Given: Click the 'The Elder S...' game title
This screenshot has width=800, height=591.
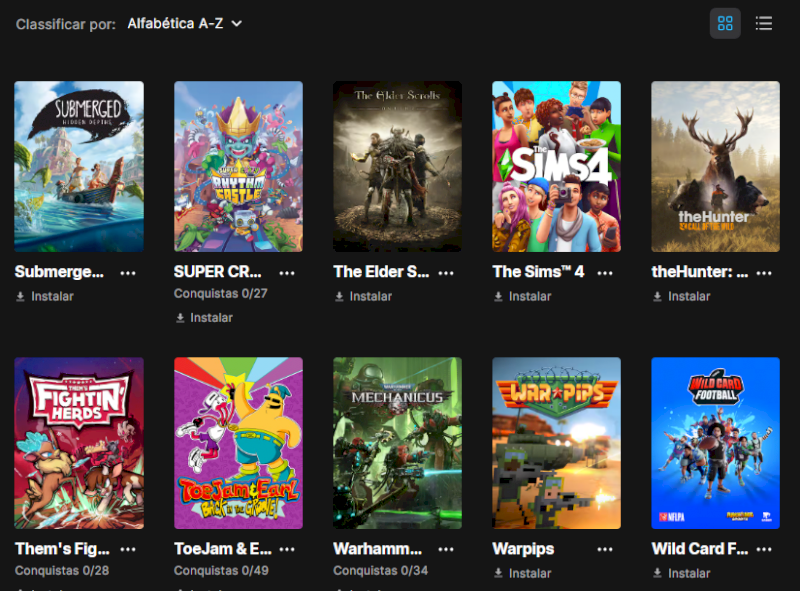Looking at the screenshot, I should [381, 272].
